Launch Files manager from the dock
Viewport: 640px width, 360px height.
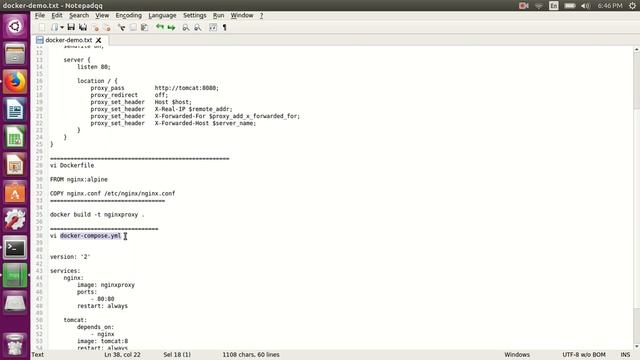point(15,54)
